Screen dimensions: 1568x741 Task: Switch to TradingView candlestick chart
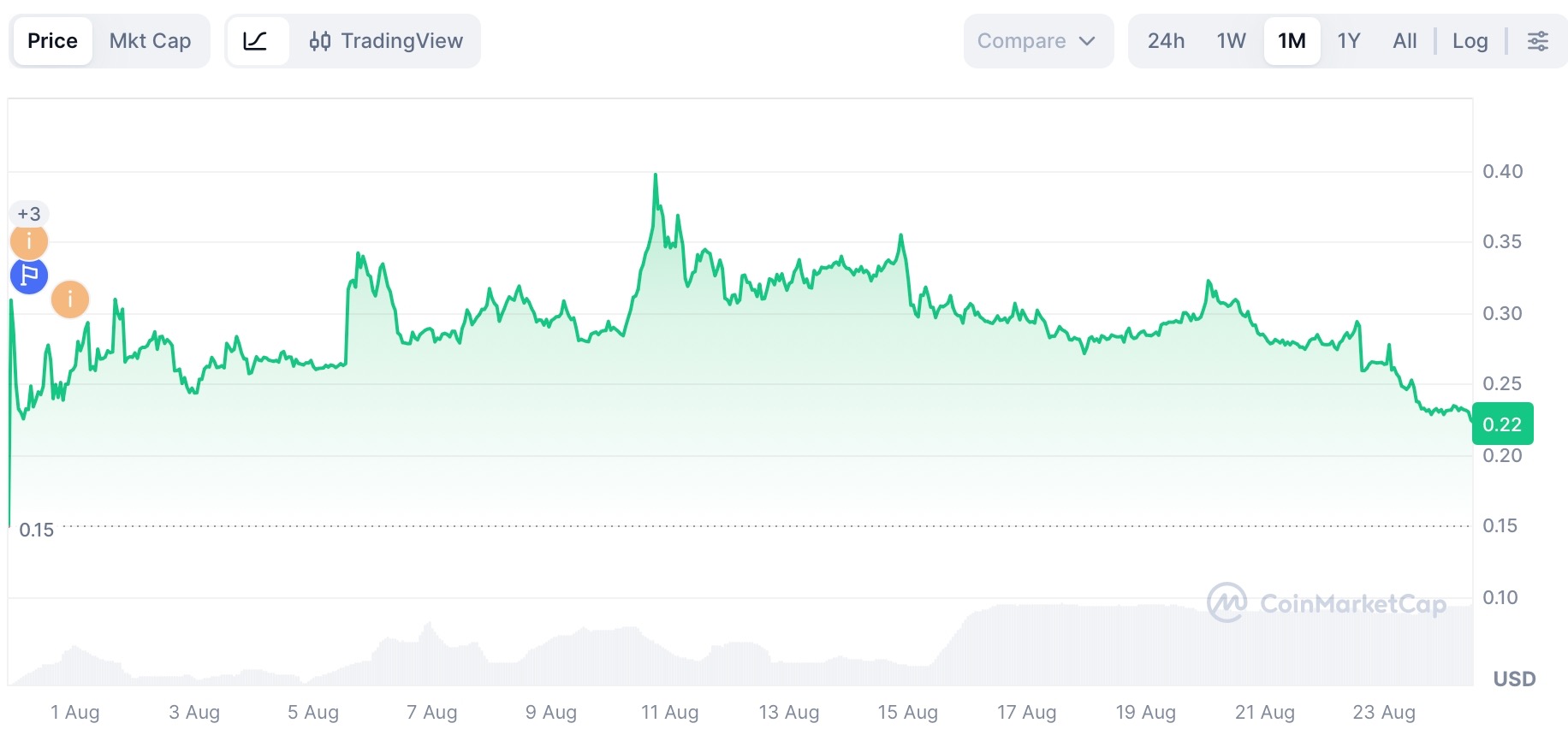(x=386, y=41)
